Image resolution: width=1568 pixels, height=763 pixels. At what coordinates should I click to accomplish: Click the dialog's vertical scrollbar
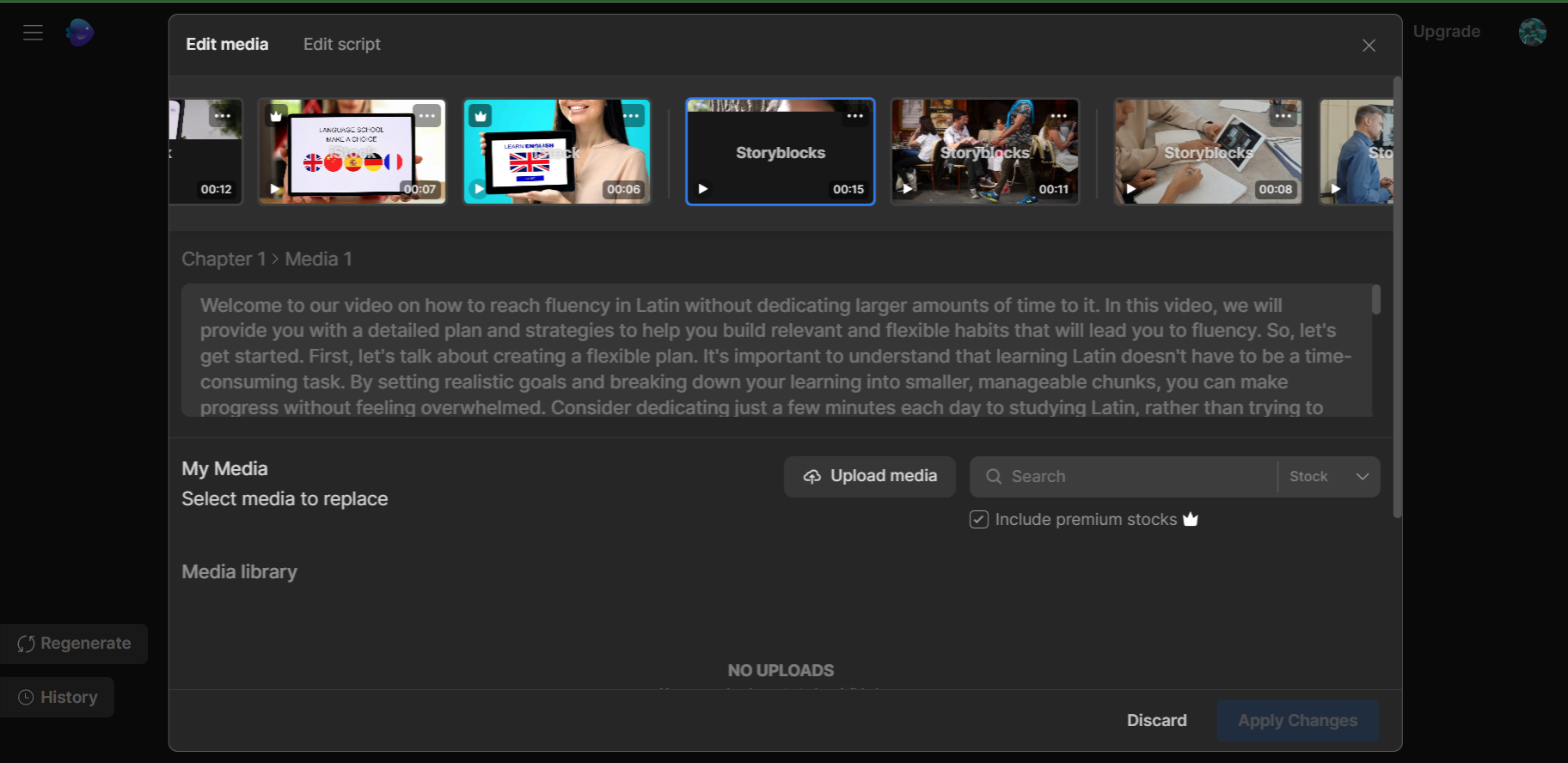[1397, 296]
